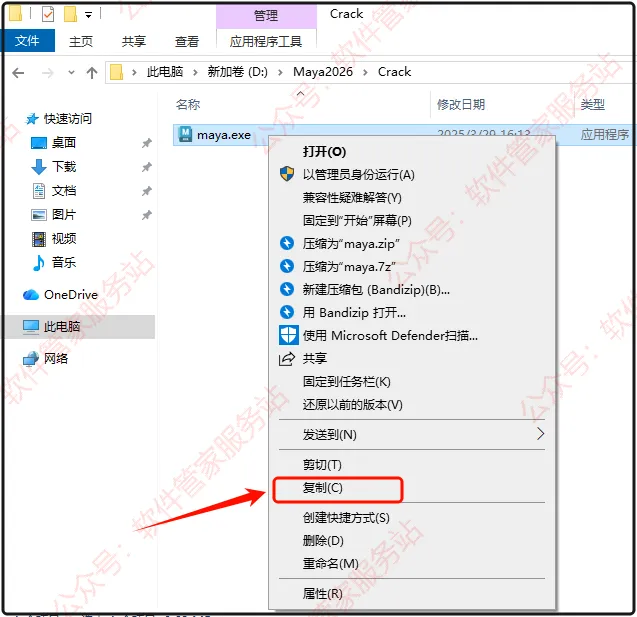Open 快速访问 in the navigation pane
637x617 pixels.
(x=67, y=119)
